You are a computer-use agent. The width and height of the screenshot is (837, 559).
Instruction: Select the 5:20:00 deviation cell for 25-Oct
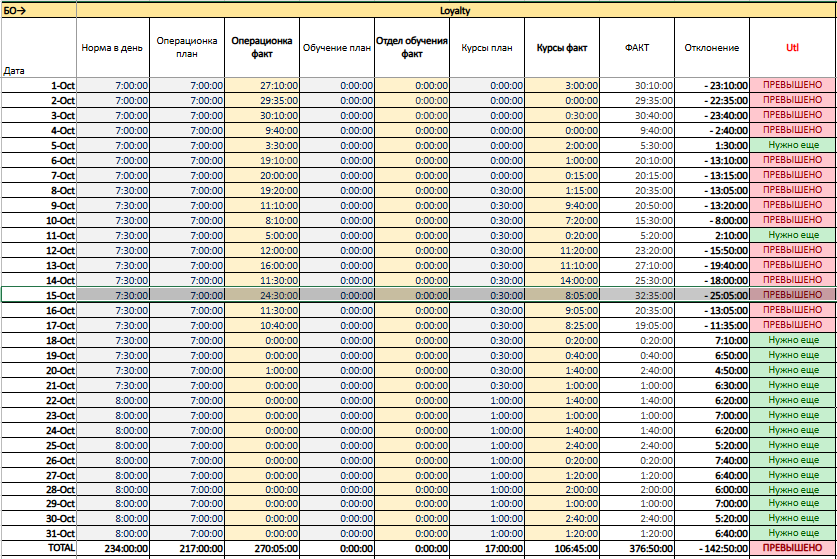(x=712, y=445)
